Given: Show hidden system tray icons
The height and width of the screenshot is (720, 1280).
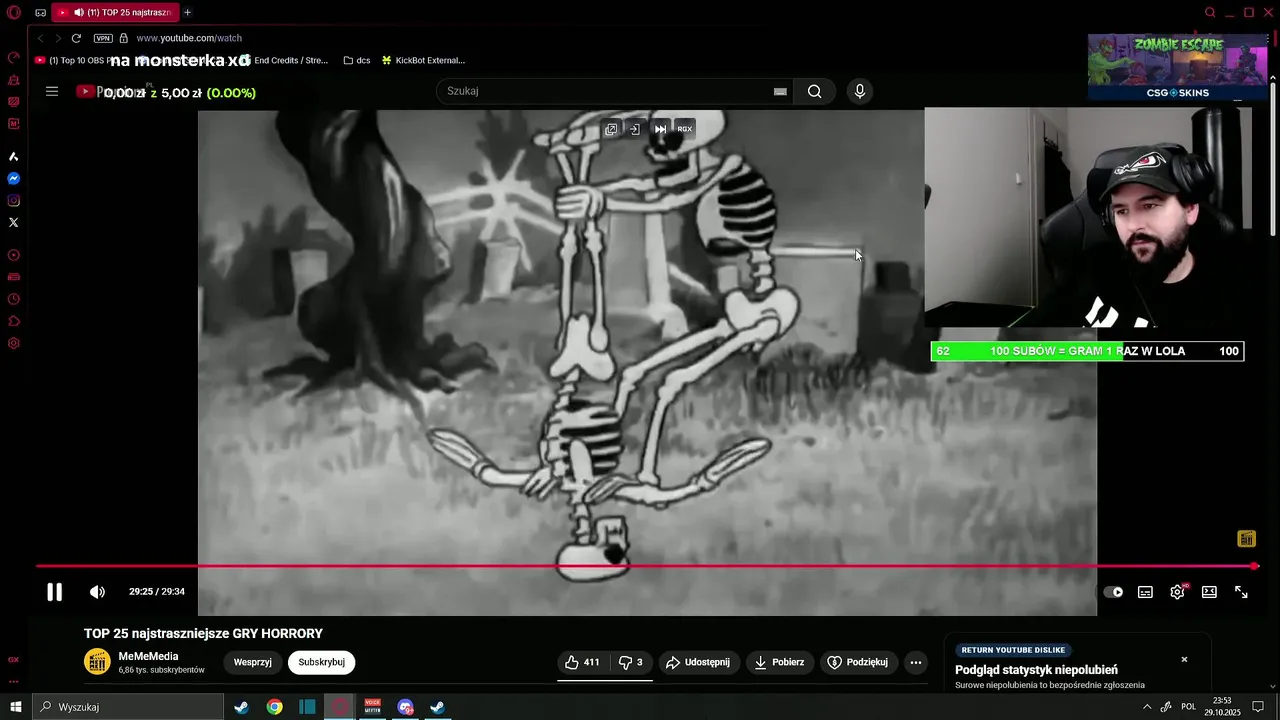Looking at the screenshot, I should pyautogui.click(x=1147, y=707).
